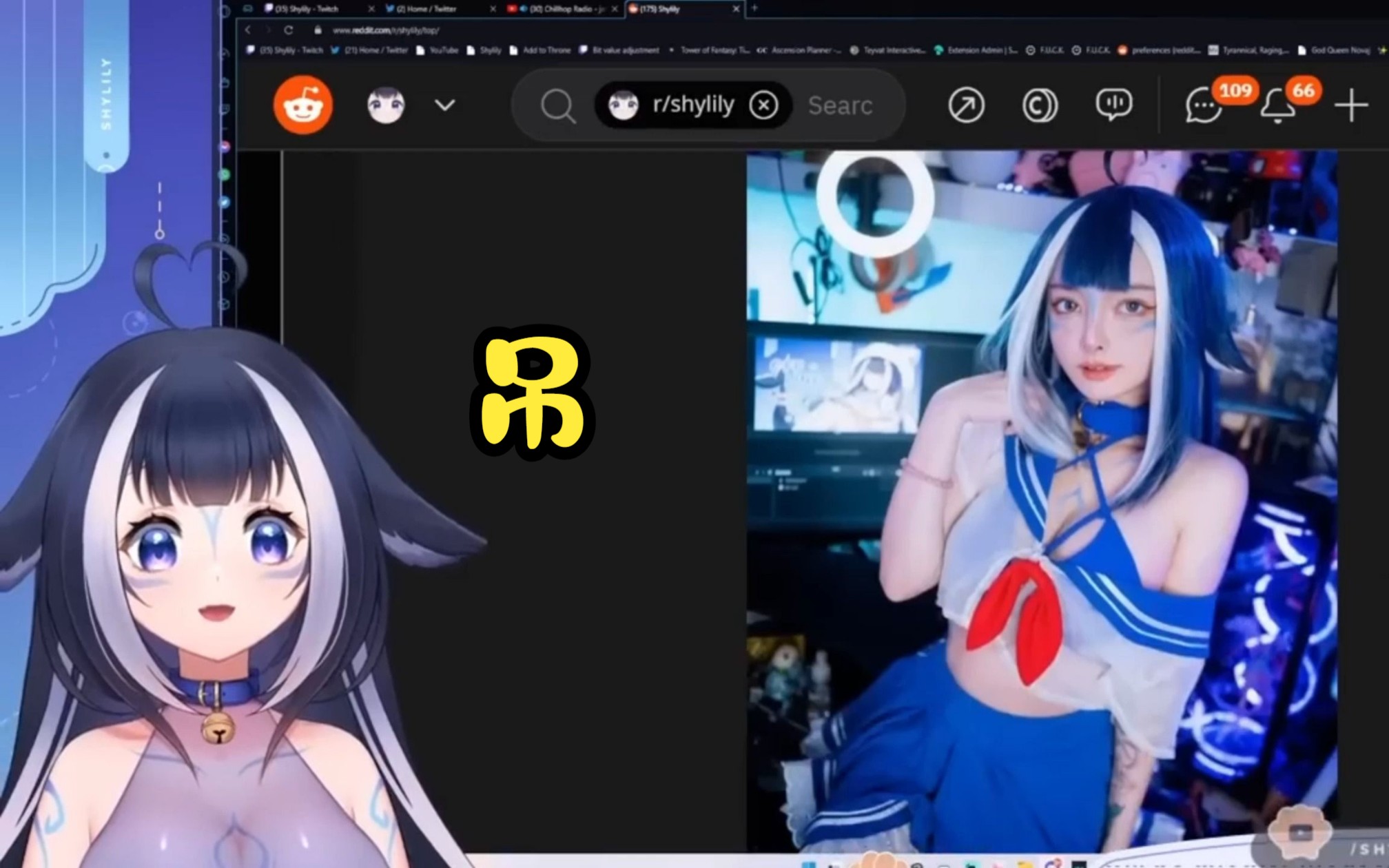Open notifications bell with 66 badge

pos(1278,106)
